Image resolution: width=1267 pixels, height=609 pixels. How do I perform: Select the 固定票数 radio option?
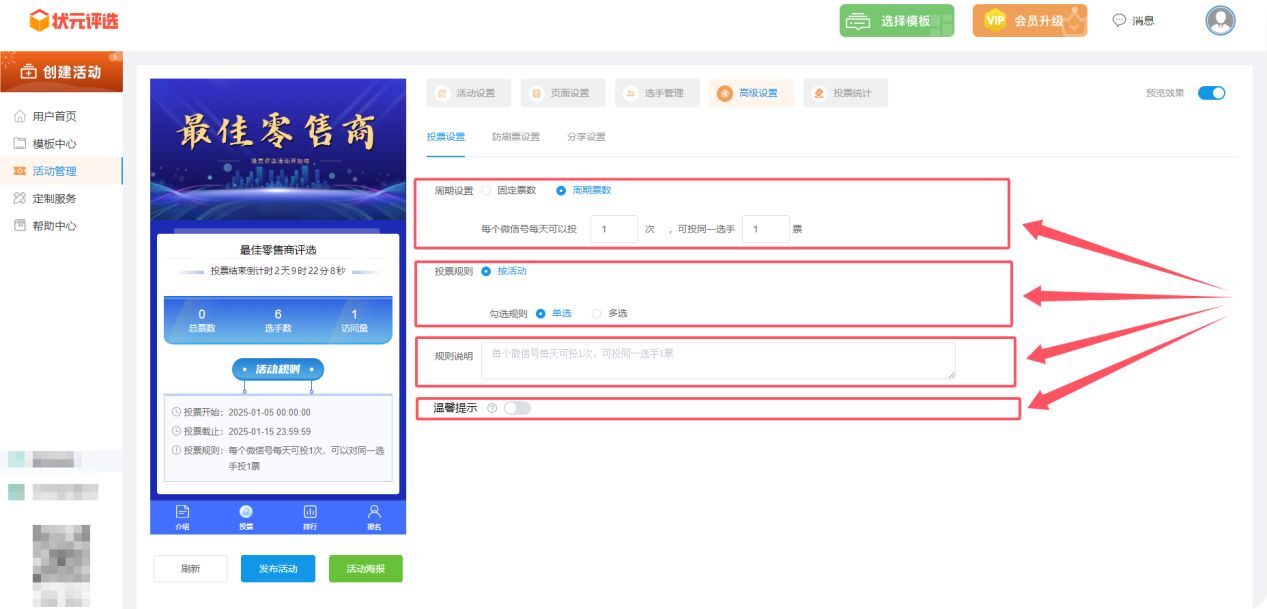click(486, 190)
